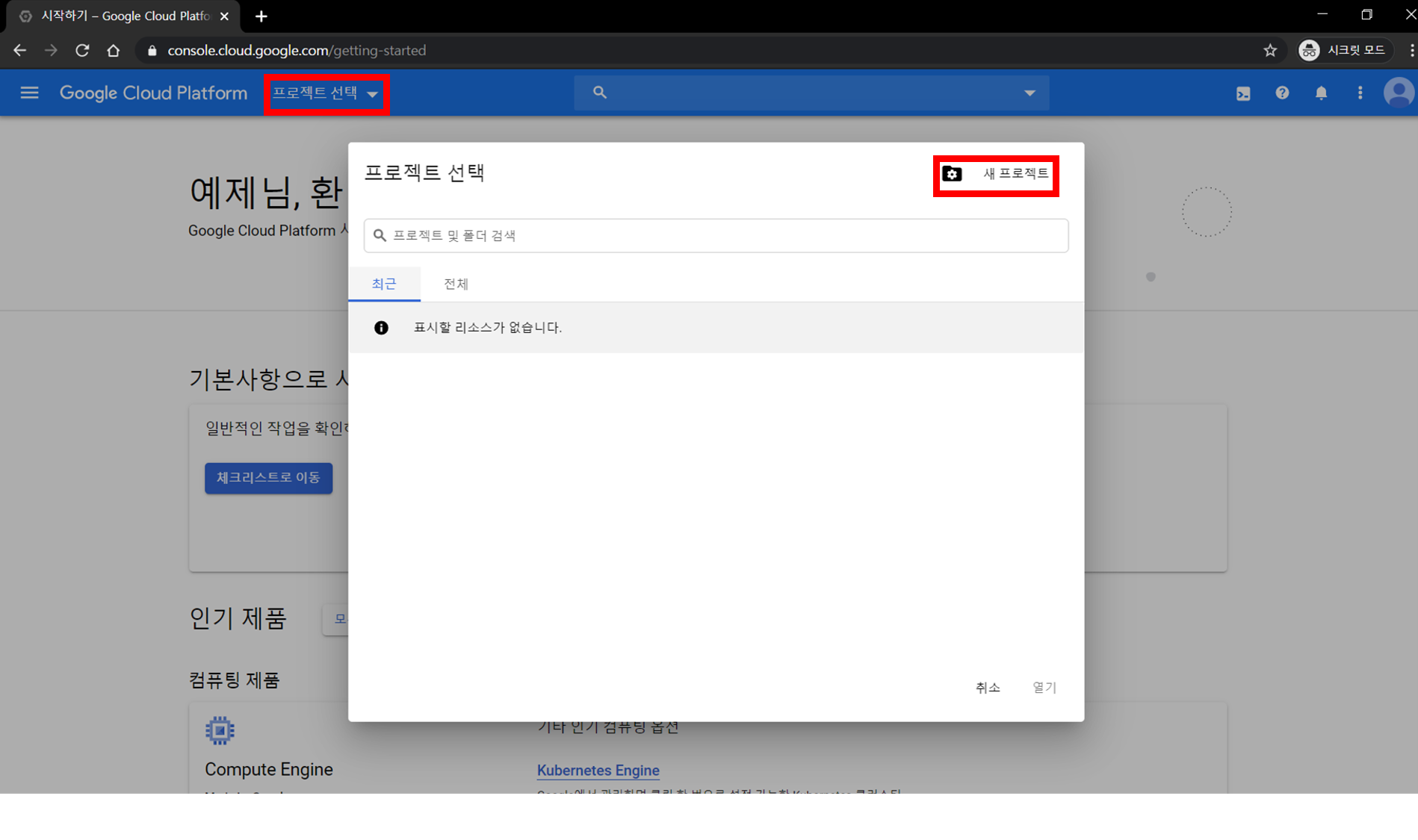Screen dimensions: 1418x840
Task: Open the console more options menu
Action: (x=1360, y=93)
